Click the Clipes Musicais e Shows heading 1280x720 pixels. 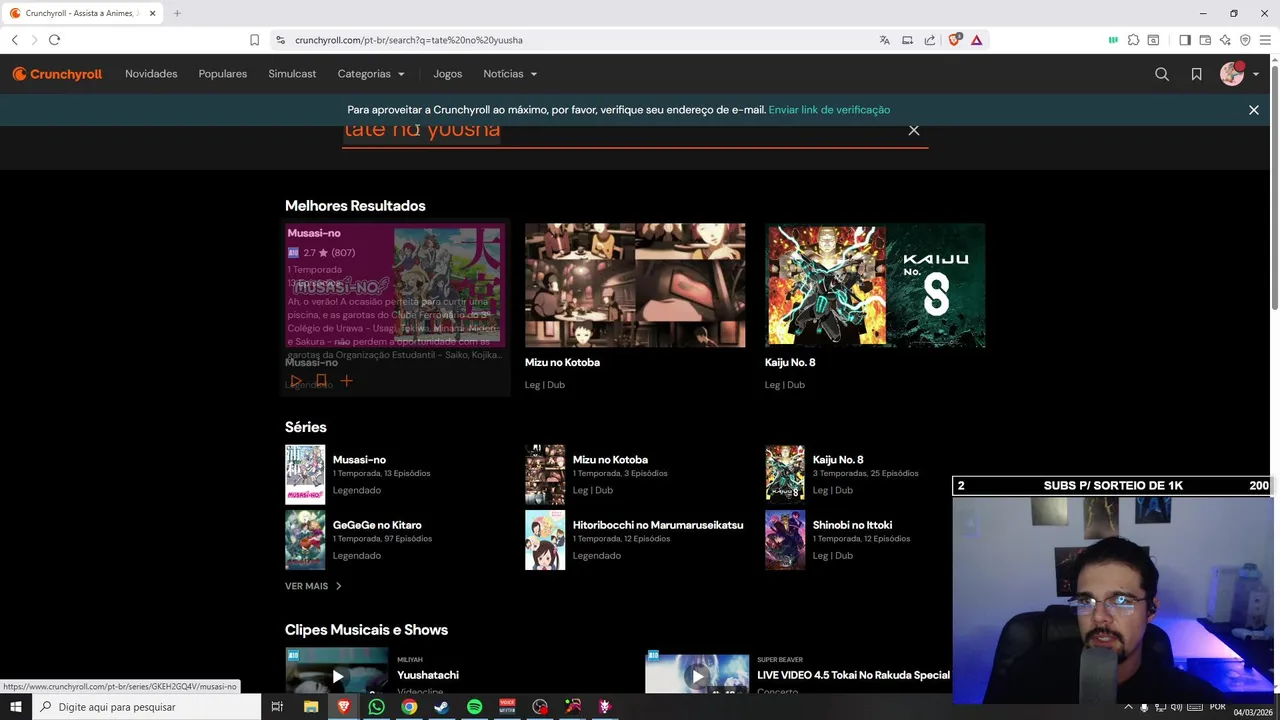pyautogui.click(x=366, y=630)
